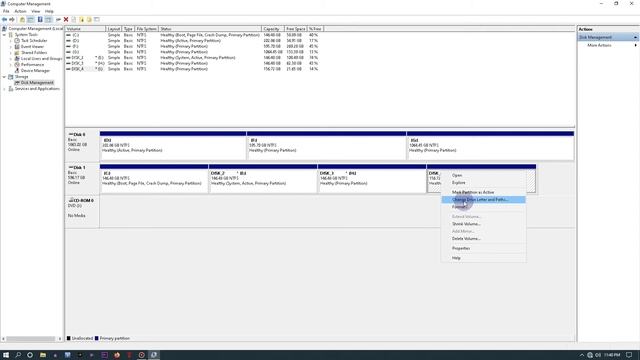Screen dimensions: 640x360
Task: Sort by Status column header
Action: click(x=210, y=29)
